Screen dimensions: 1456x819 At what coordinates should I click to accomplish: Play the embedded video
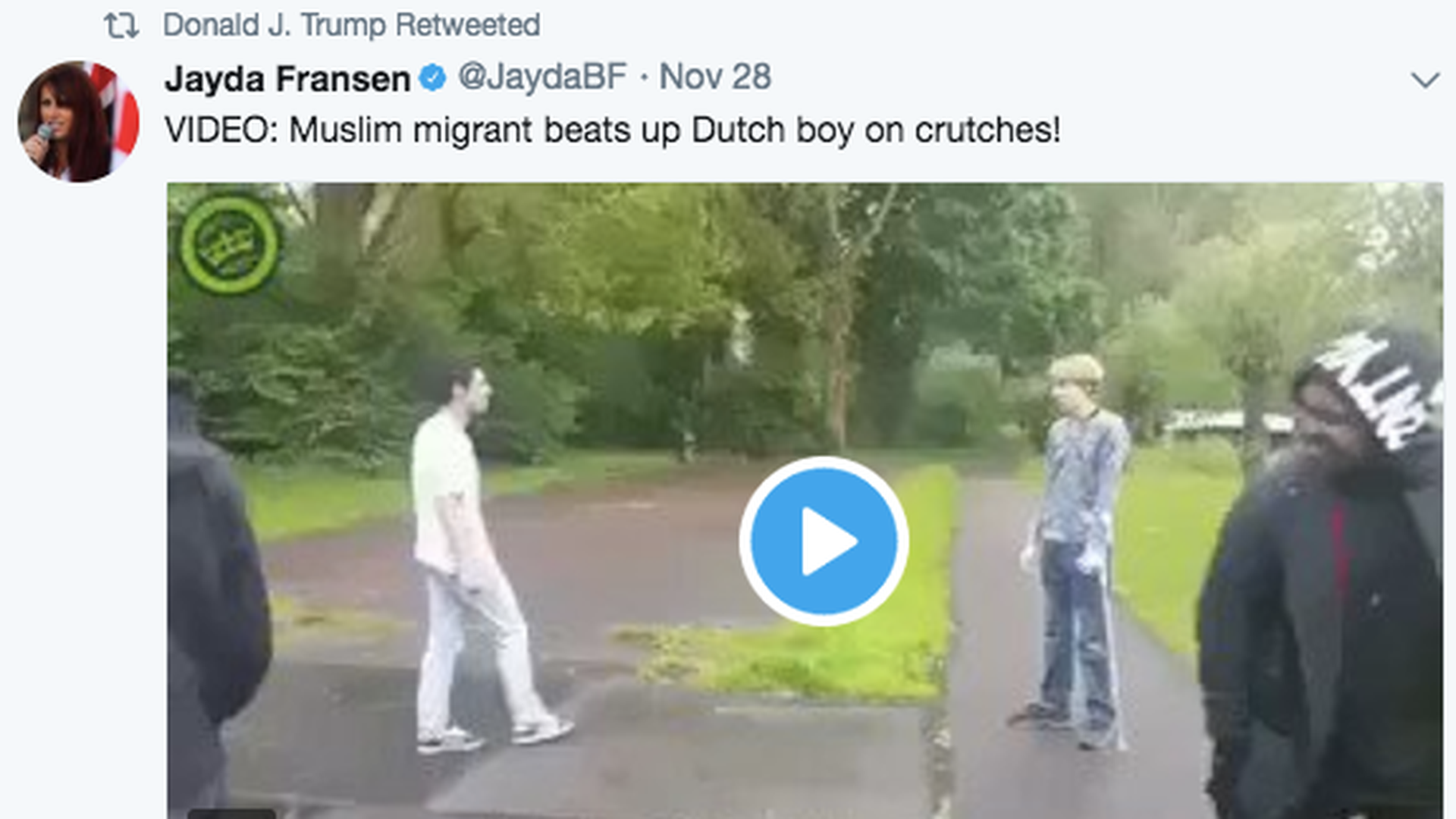pos(824,541)
